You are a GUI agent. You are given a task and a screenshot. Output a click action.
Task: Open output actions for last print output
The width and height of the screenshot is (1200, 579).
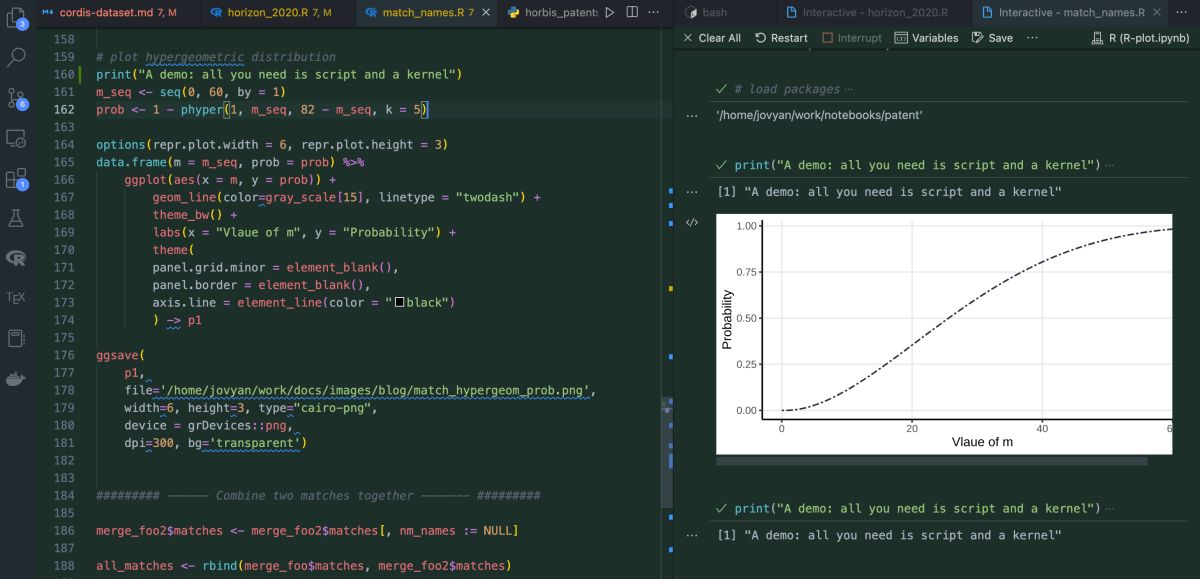click(691, 535)
